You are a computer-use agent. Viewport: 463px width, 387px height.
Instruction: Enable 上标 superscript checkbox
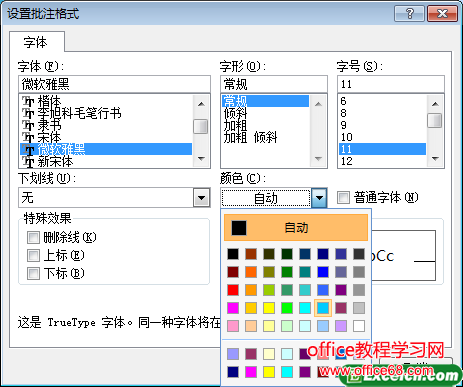coord(33,256)
